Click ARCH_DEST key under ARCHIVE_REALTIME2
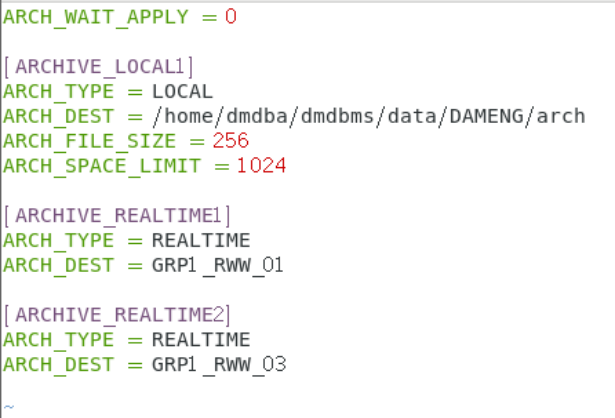This screenshot has height=418, width=615. click(x=58, y=365)
